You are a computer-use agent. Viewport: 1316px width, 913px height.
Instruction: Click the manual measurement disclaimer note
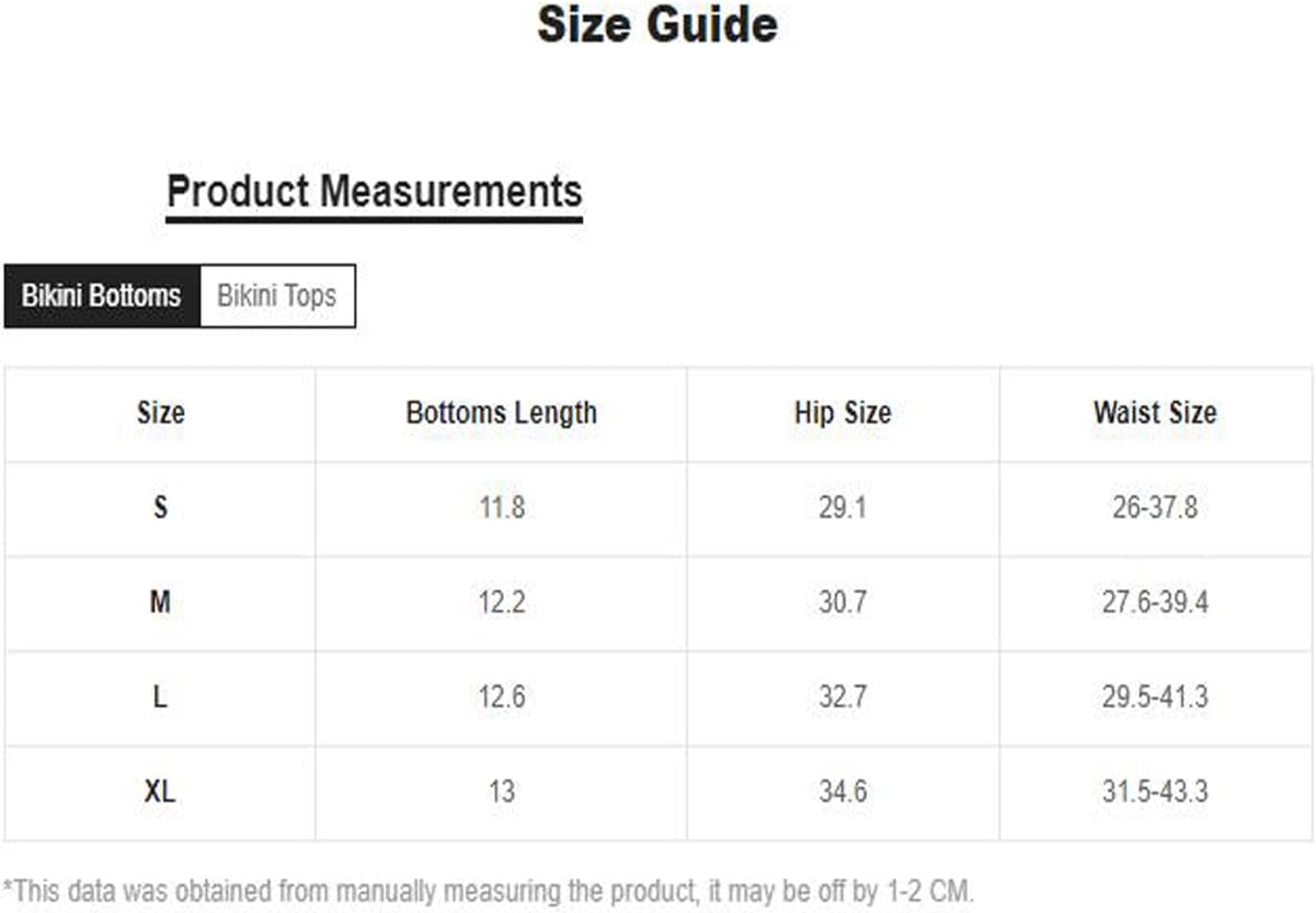point(488,891)
